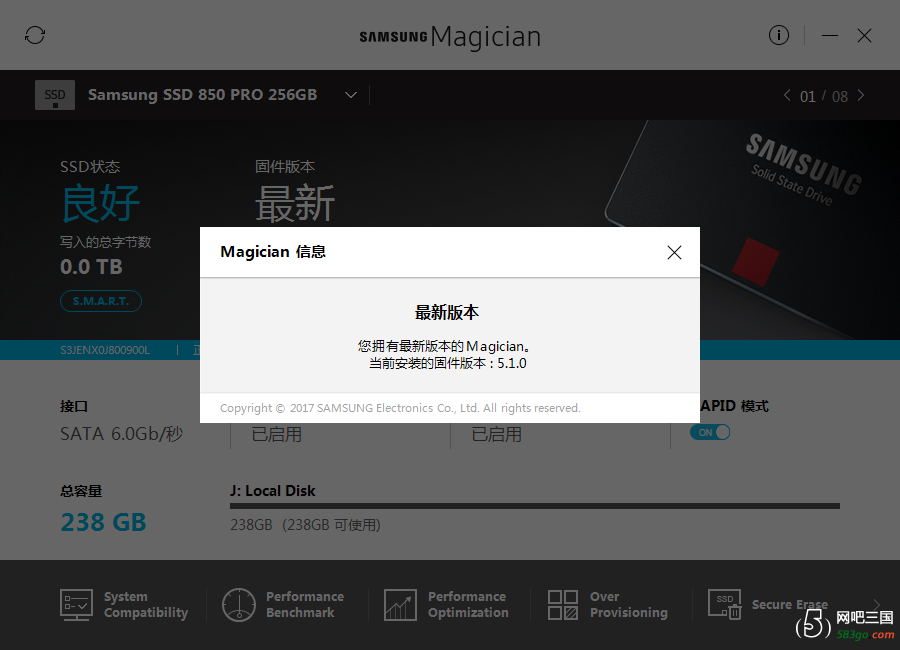Select Secure Erase menu item
This screenshot has width=900, height=650.
coord(790,605)
